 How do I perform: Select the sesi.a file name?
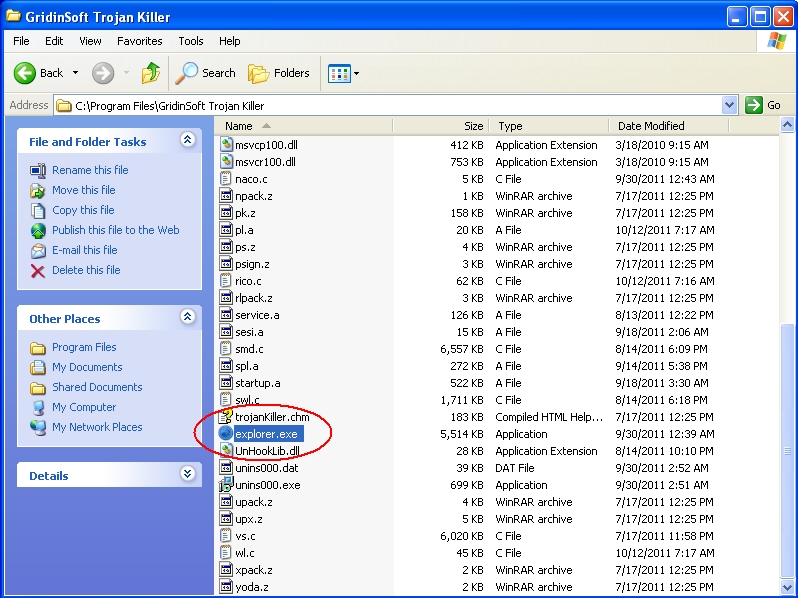coord(249,332)
